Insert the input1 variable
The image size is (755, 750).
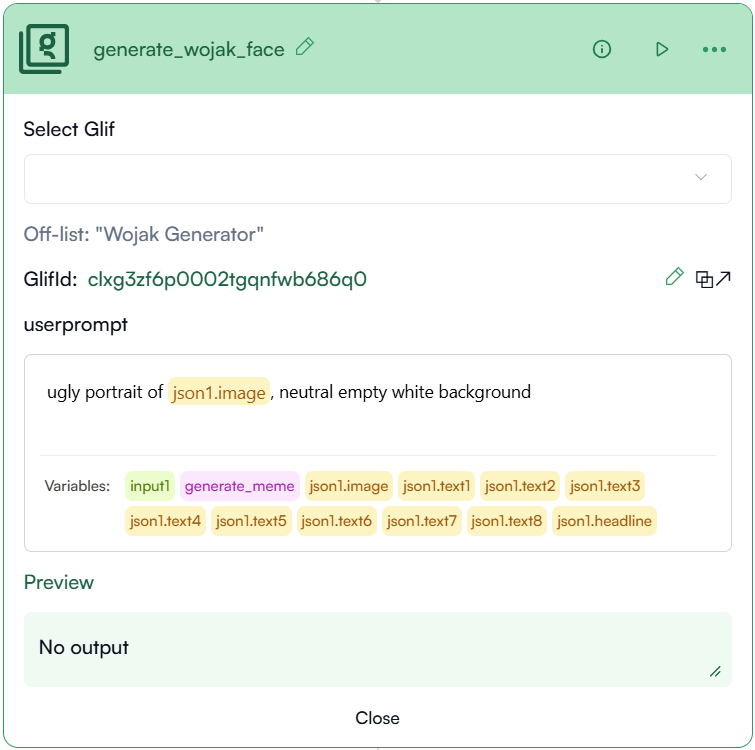pyautogui.click(x=150, y=486)
